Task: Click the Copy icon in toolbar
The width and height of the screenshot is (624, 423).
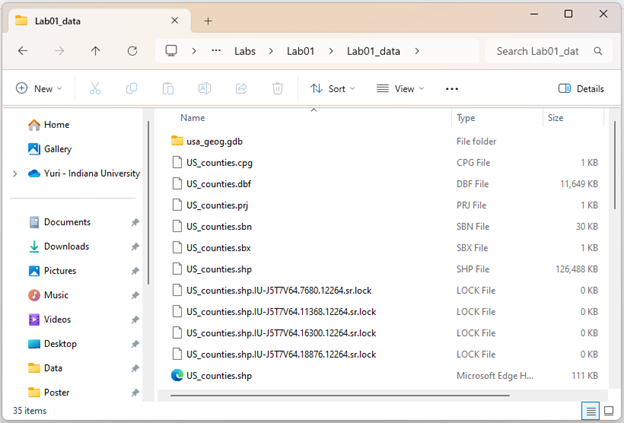Action: 131,88
